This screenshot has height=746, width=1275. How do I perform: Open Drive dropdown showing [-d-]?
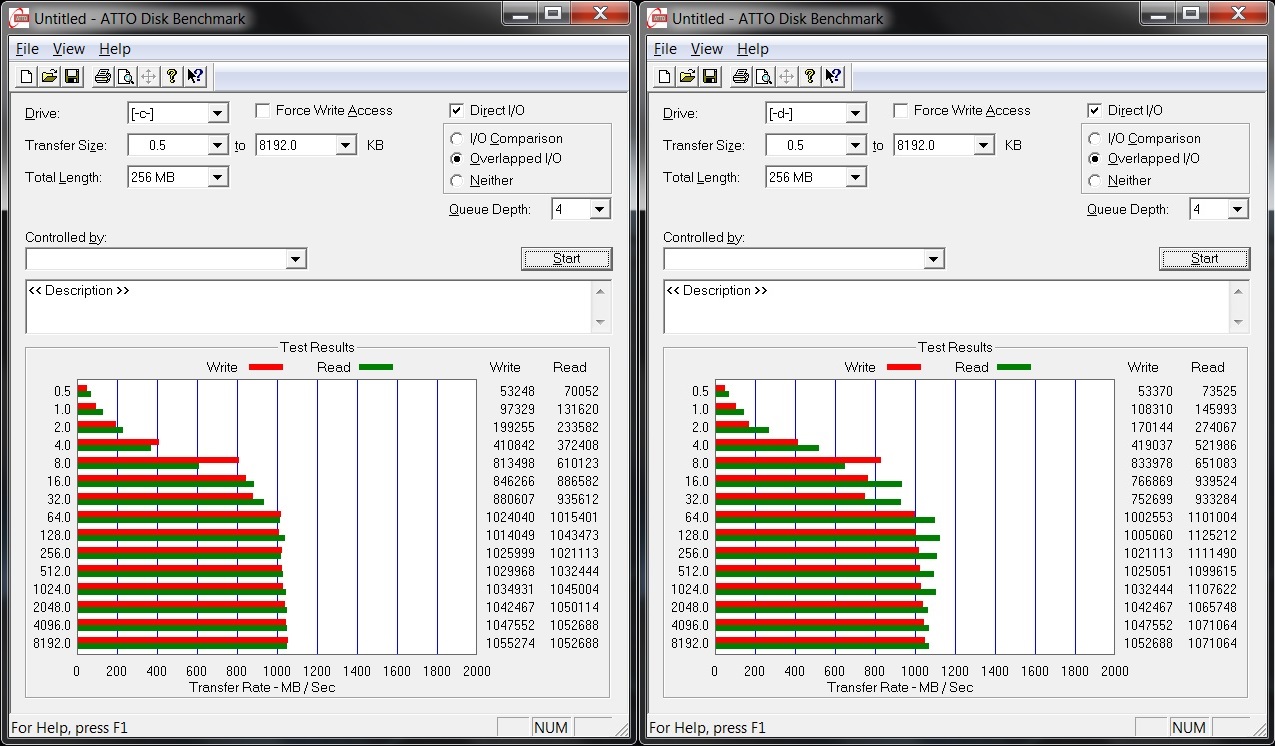[855, 113]
